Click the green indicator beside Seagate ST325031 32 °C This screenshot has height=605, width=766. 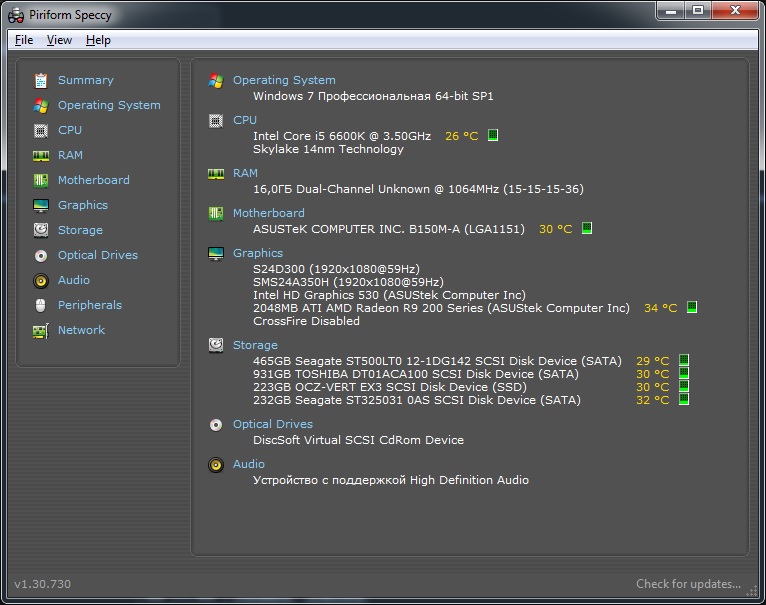(684, 399)
